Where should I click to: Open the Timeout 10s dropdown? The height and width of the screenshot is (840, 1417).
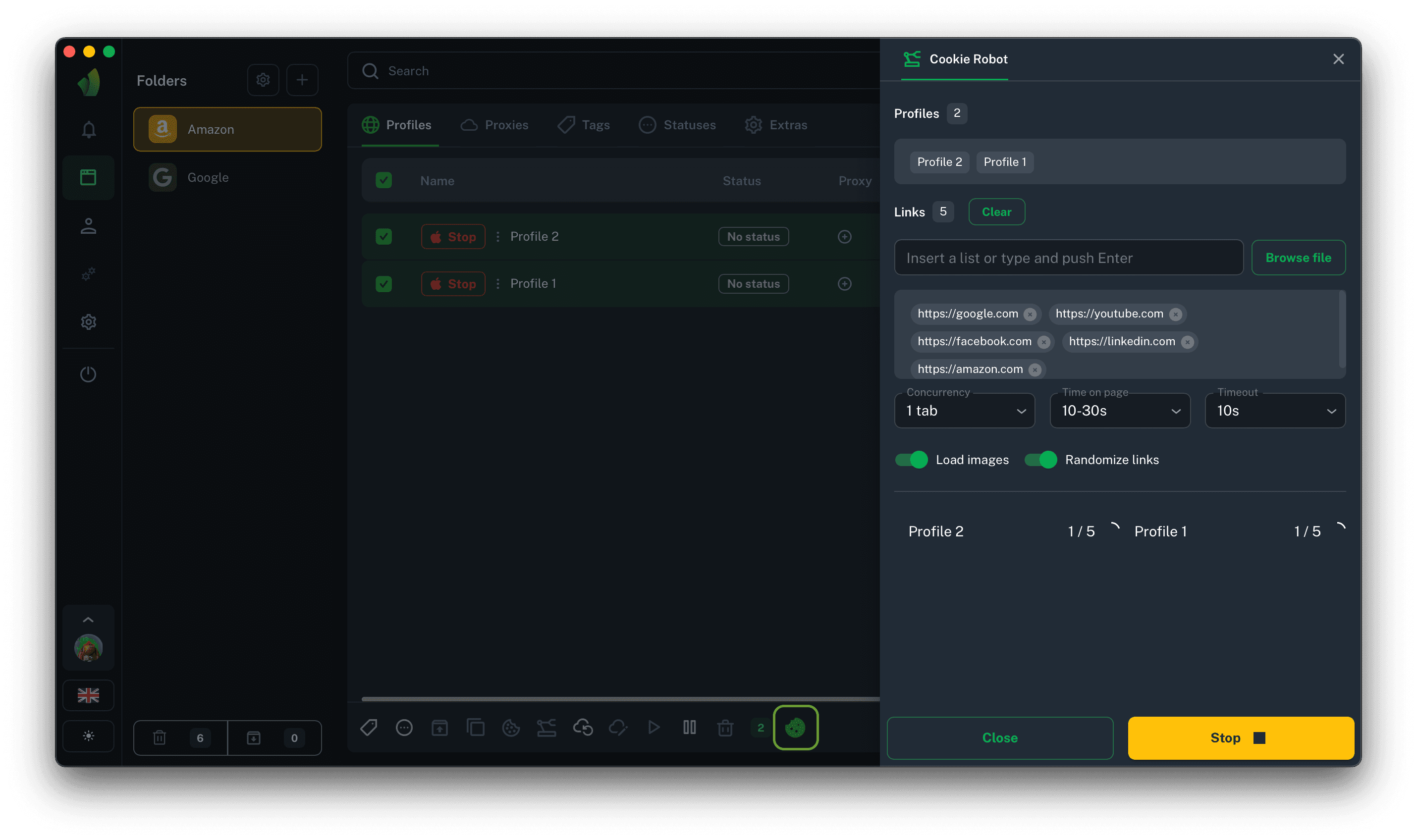coord(1275,411)
